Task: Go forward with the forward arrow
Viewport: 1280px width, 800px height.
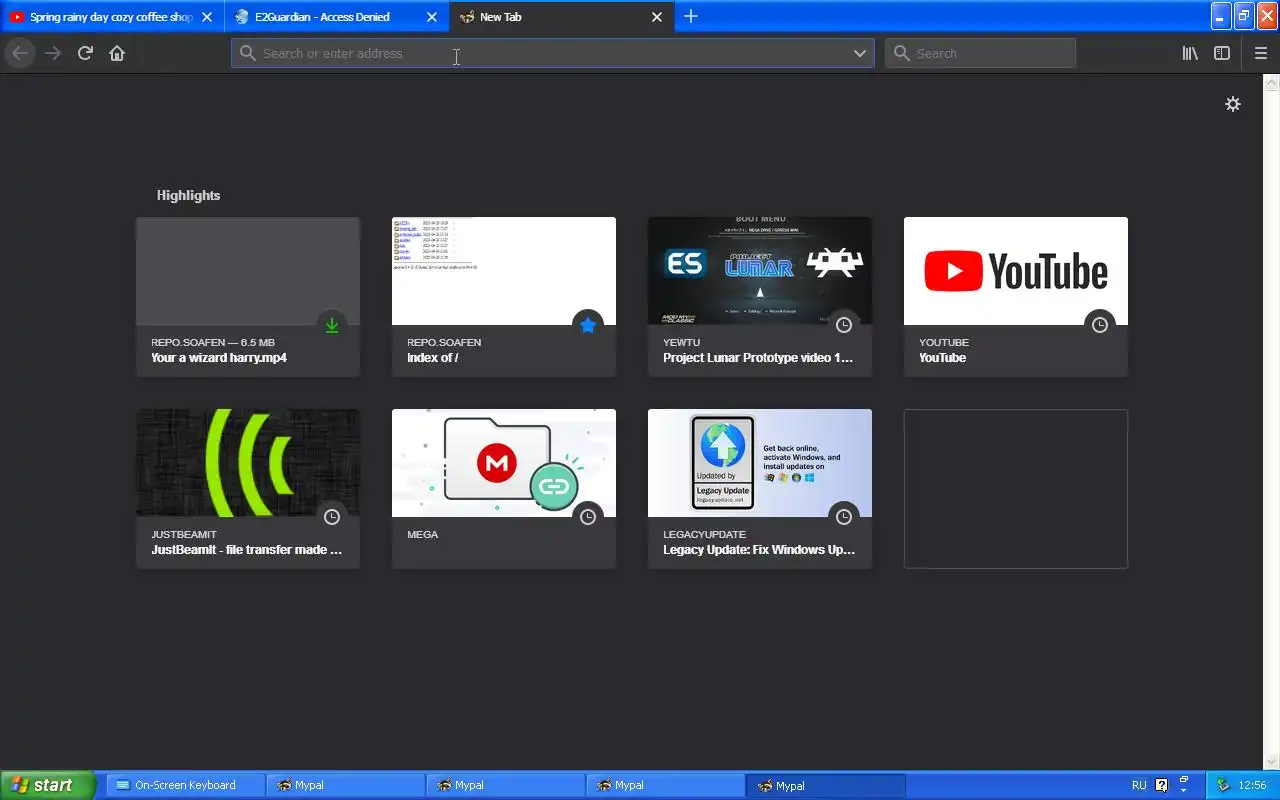Action: pyautogui.click(x=53, y=53)
